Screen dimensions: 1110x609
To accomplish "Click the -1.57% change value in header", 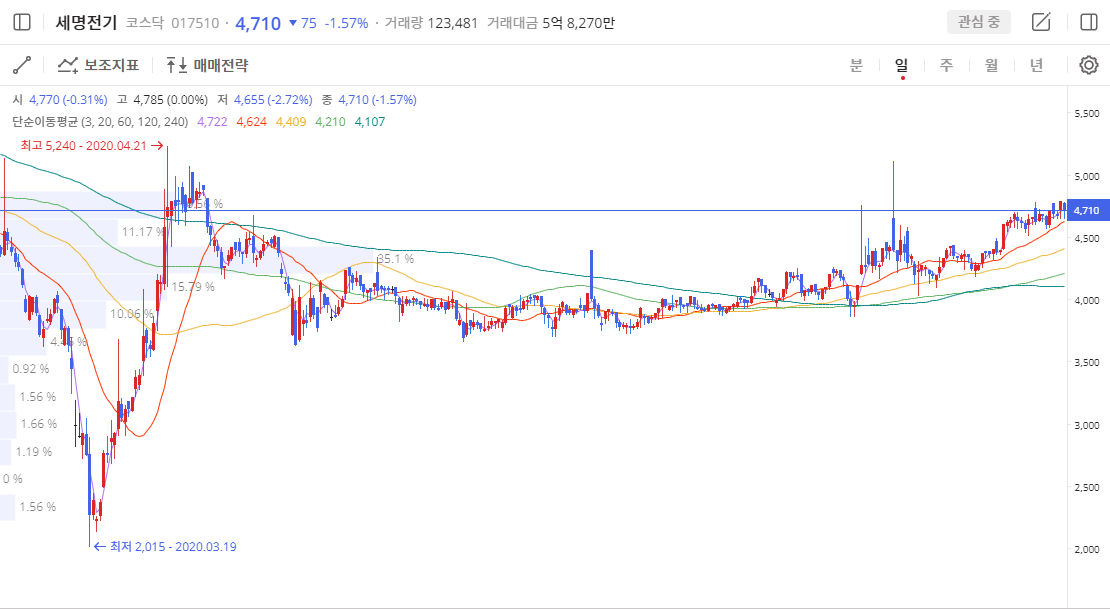I will pyautogui.click(x=346, y=23).
